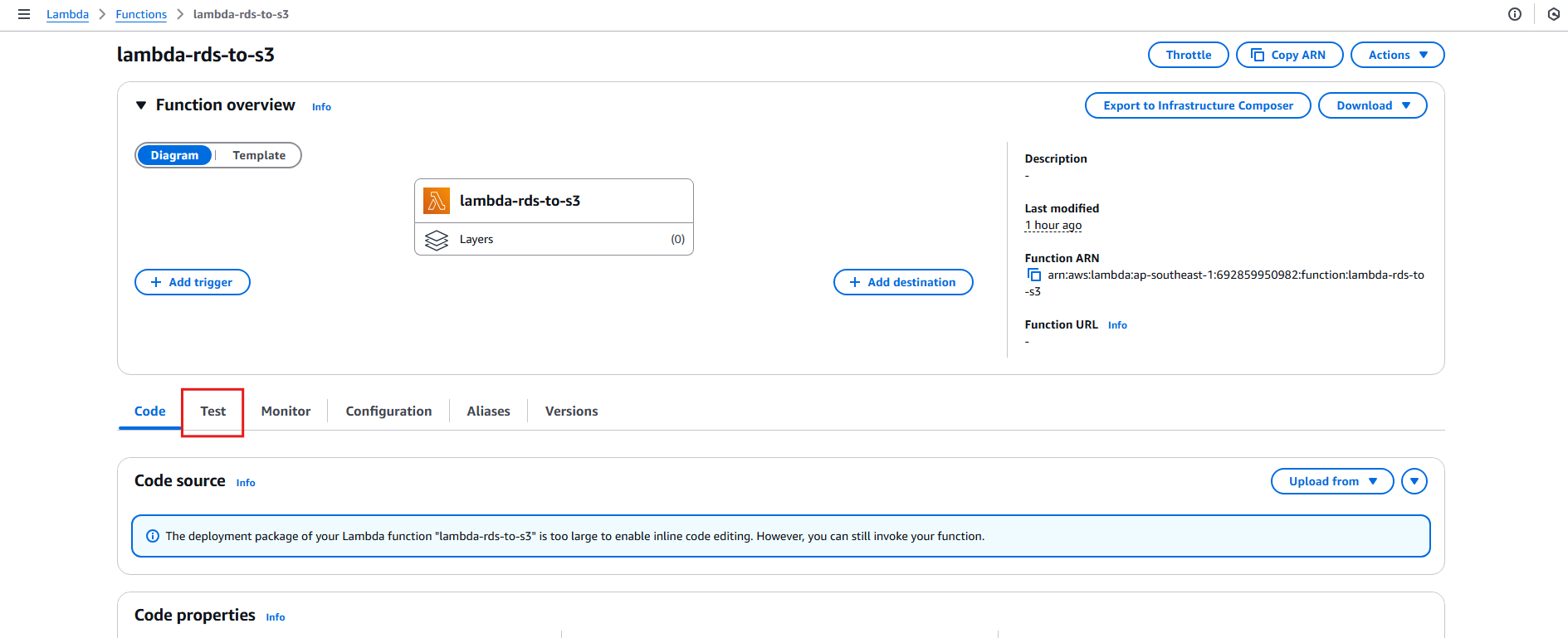Go to Lambda breadcrumb link

(x=67, y=14)
